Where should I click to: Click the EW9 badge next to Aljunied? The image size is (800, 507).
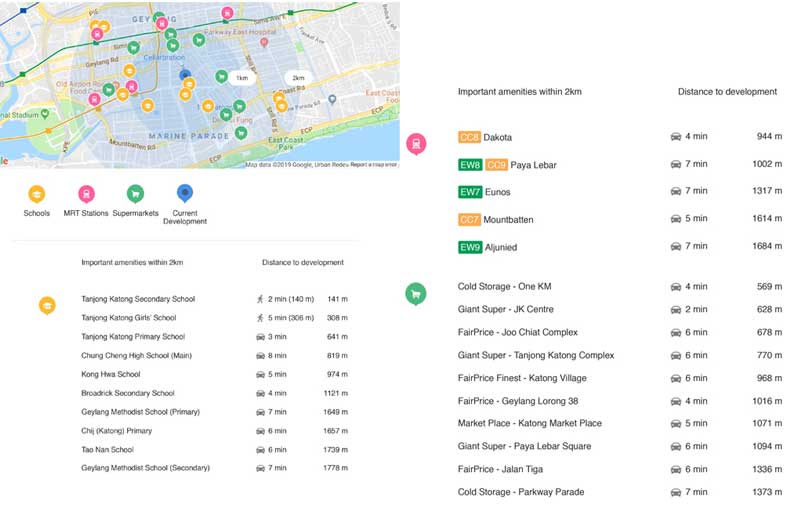470,247
